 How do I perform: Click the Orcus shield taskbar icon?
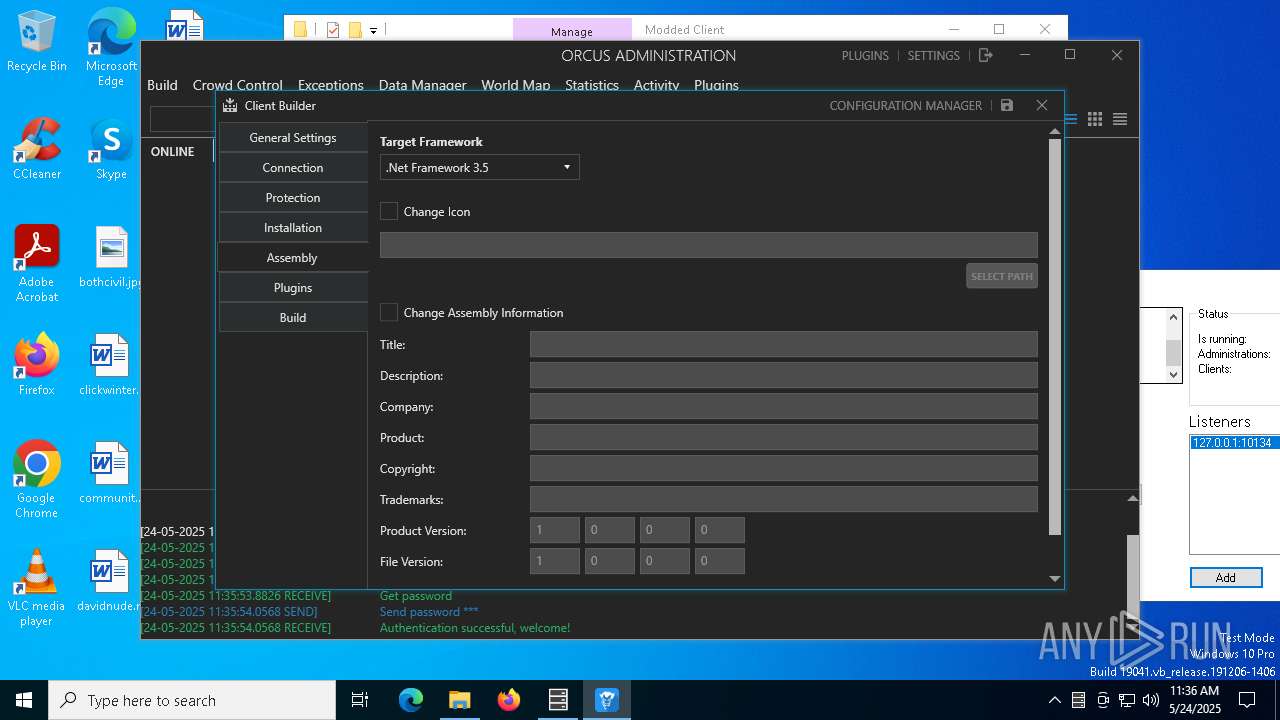coord(607,700)
